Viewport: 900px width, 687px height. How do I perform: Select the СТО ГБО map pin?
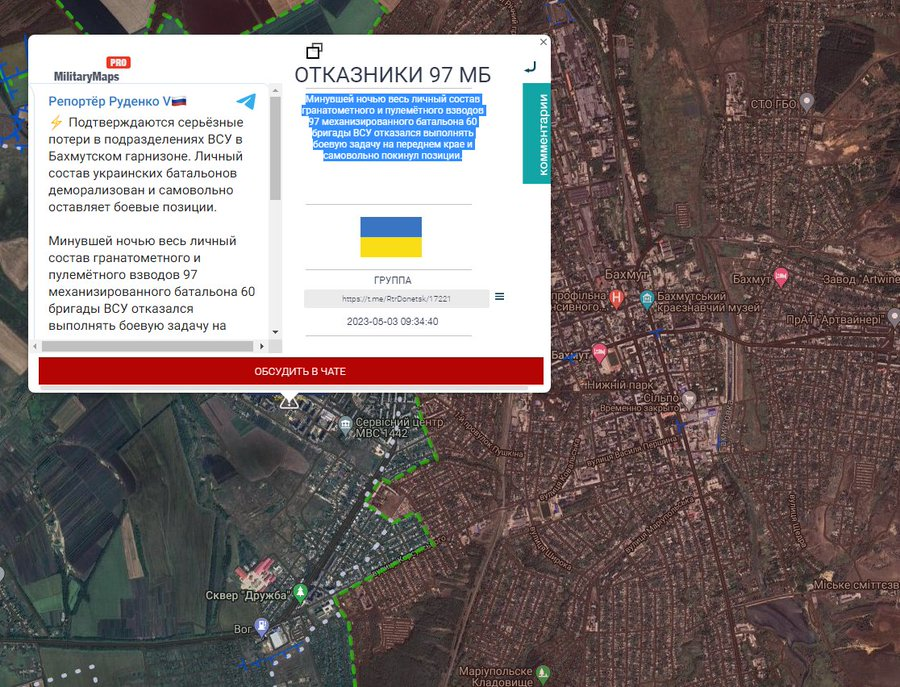click(807, 99)
